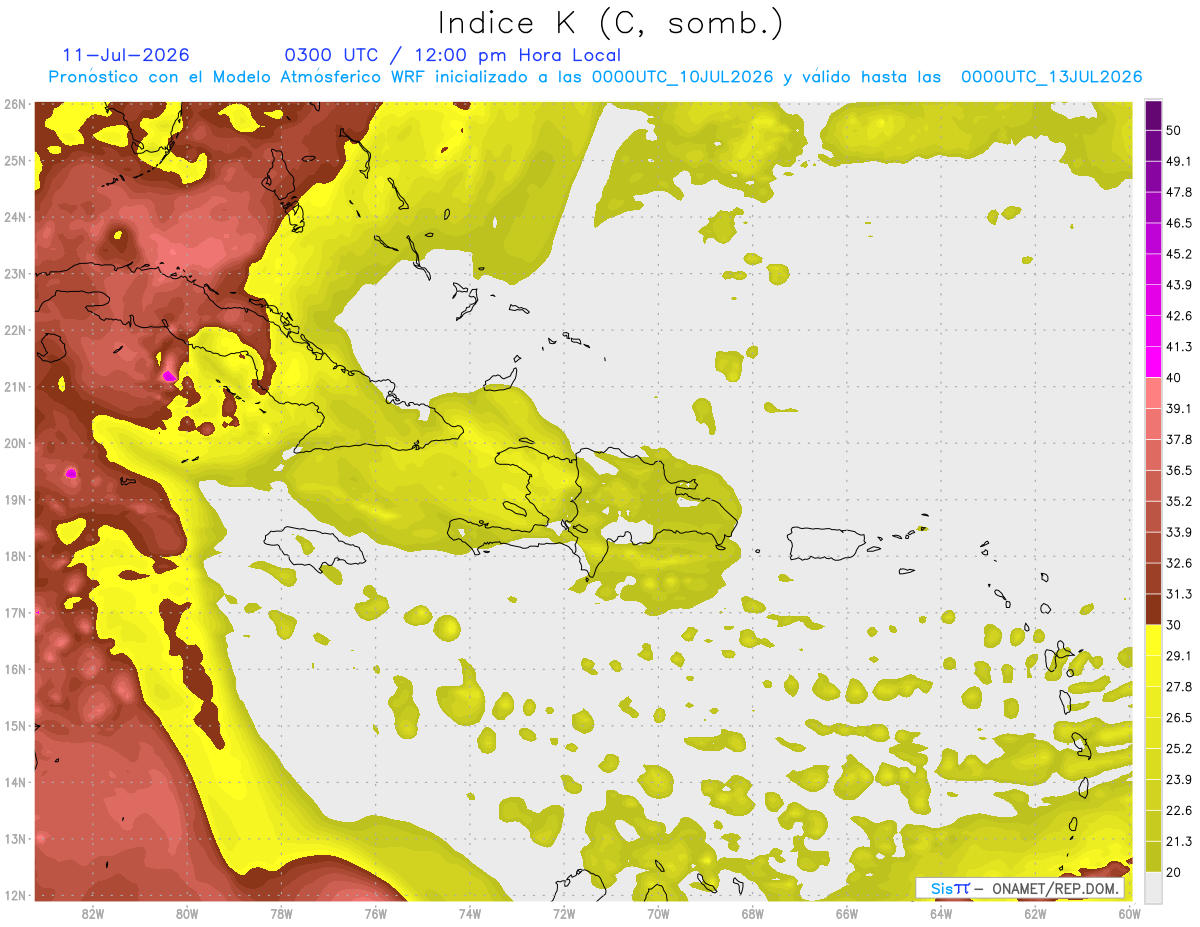
Task: Click the initialization stamp '0000UTC_10JUL2026'
Action: pyautogui.click(x=682, y=77)
